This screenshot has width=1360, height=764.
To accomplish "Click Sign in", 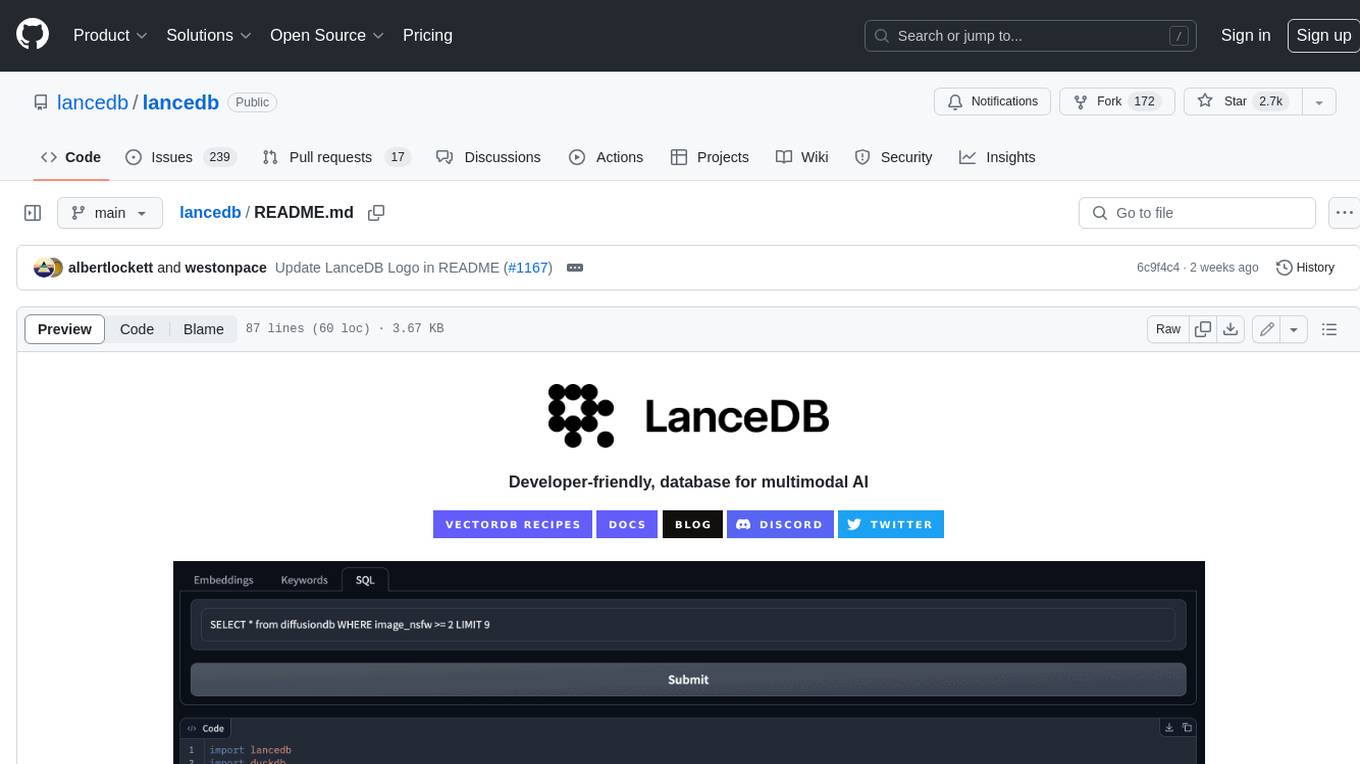I will [x=1245, y=35].
